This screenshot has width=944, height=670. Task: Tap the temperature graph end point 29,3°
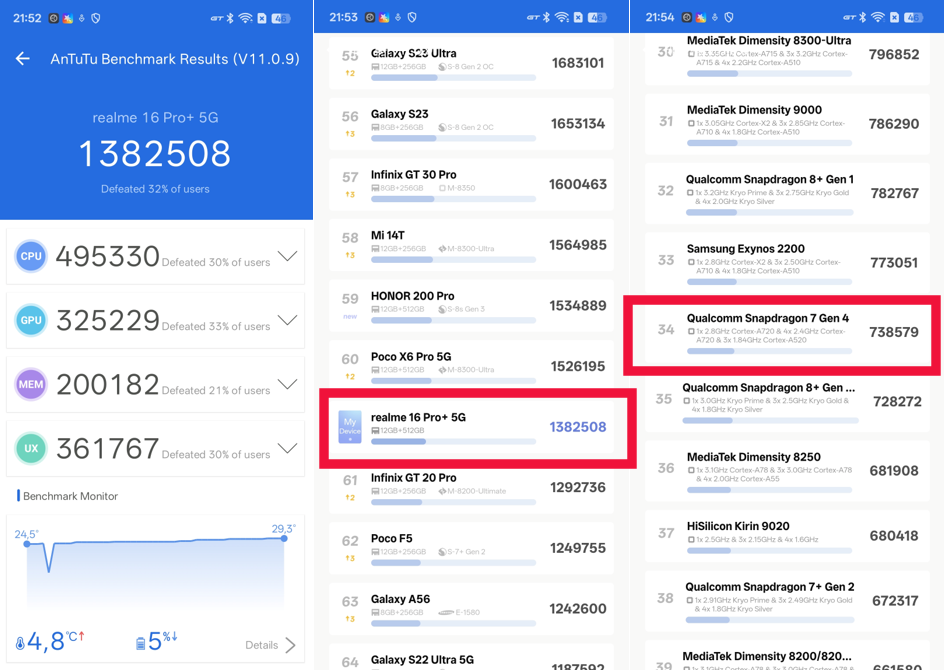[x=284, y=538]
